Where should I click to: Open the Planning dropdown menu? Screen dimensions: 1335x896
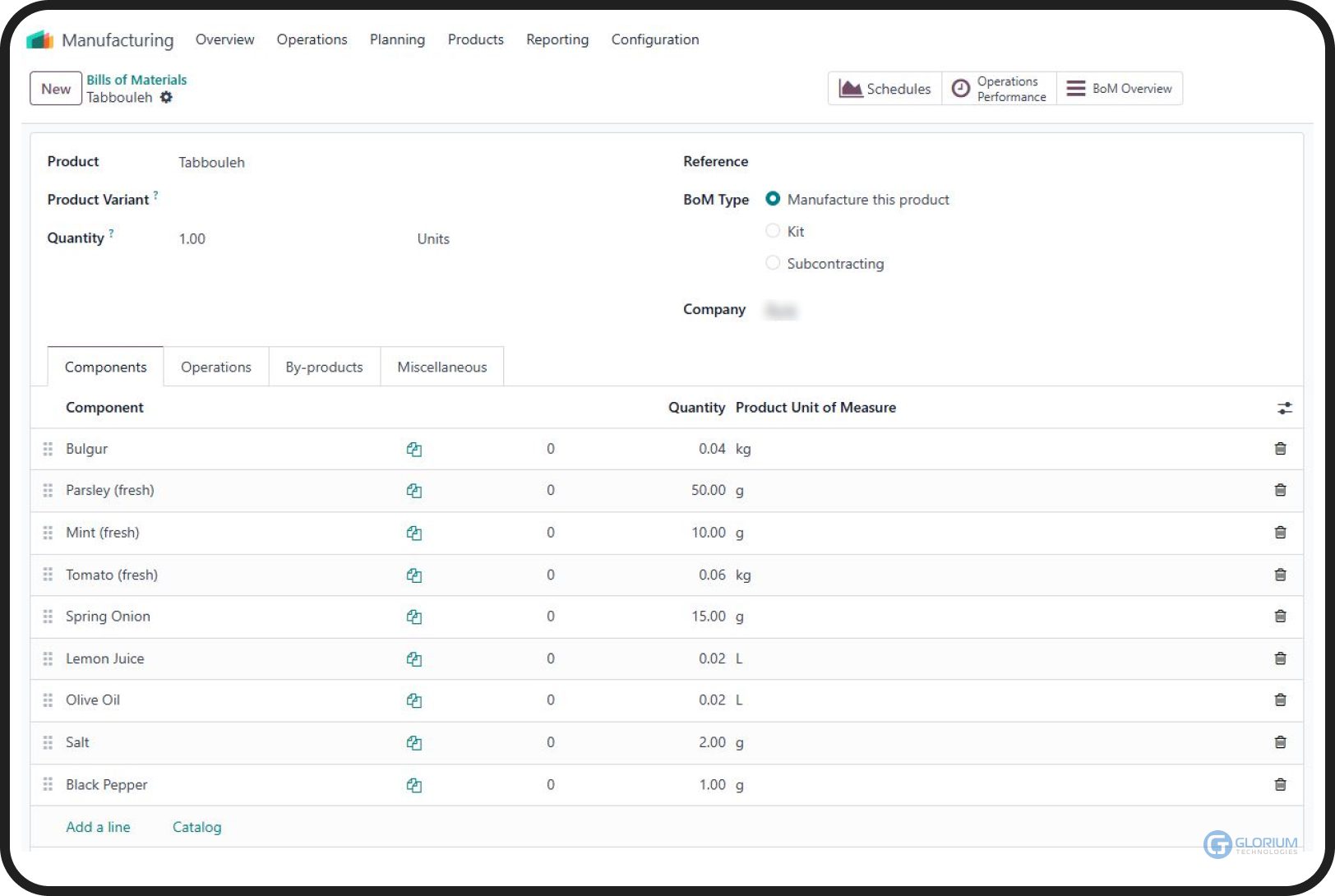(x=397, y=39)
